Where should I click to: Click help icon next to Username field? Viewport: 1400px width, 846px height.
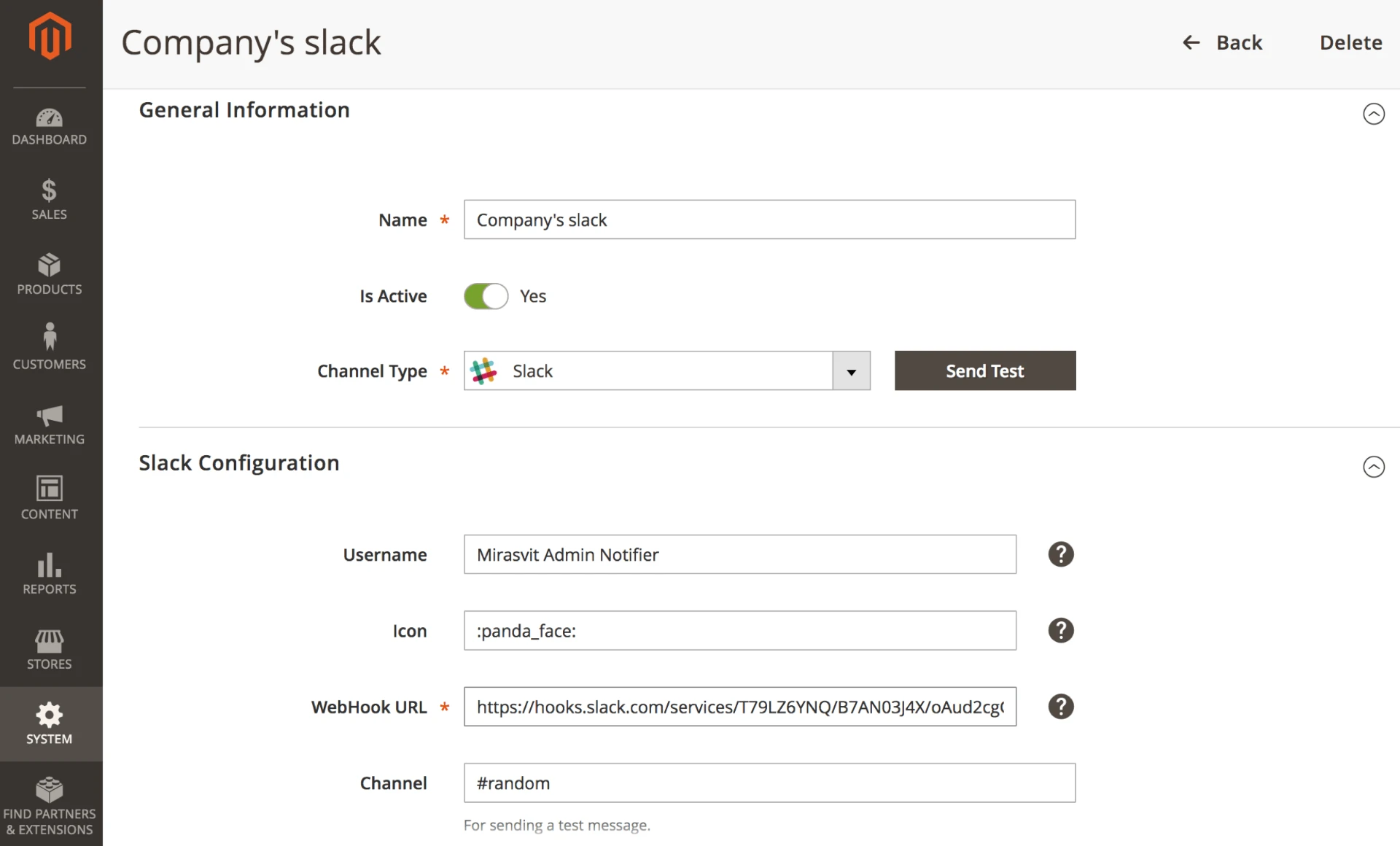pos(1060,554)
